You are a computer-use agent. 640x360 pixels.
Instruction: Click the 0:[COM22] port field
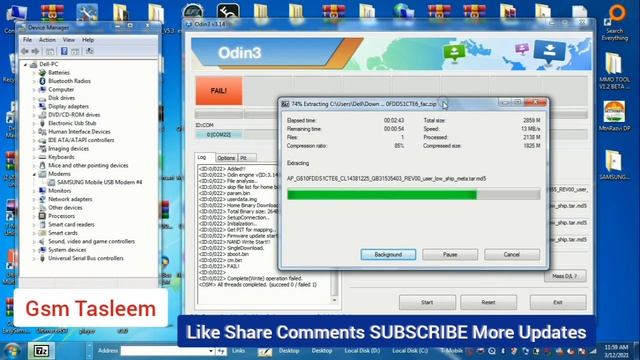coord(219,135)
